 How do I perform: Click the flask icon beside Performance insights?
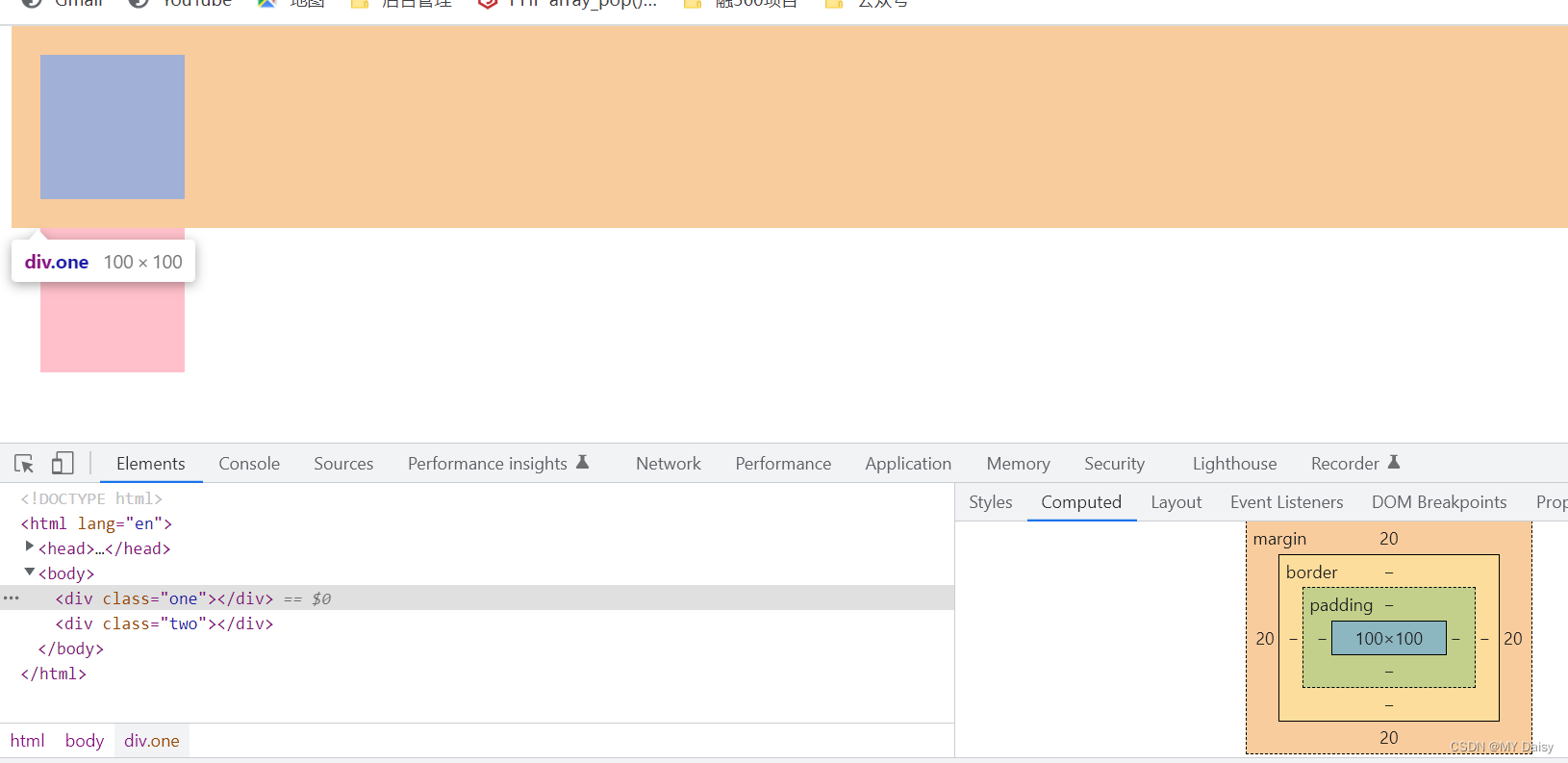pos(582,463)
